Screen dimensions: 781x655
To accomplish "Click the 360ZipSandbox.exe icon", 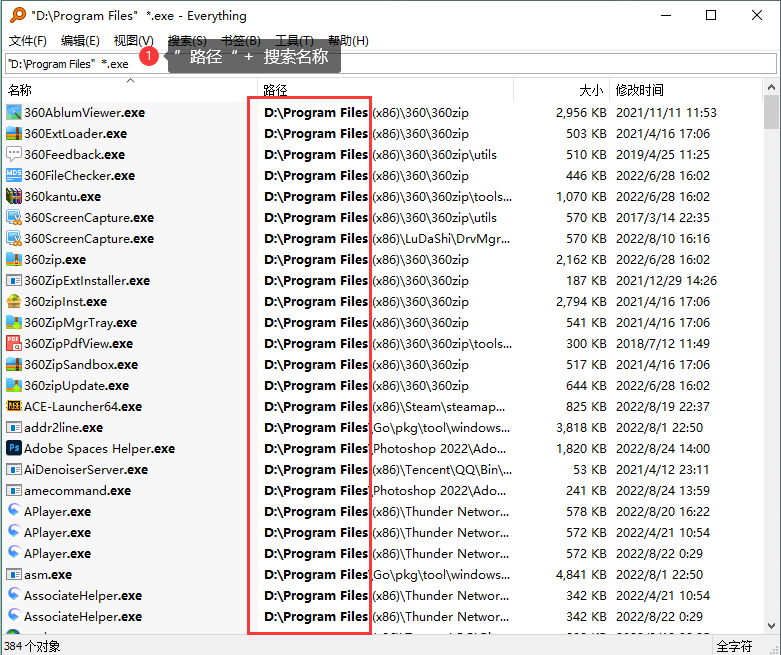I will coord(14,365).
